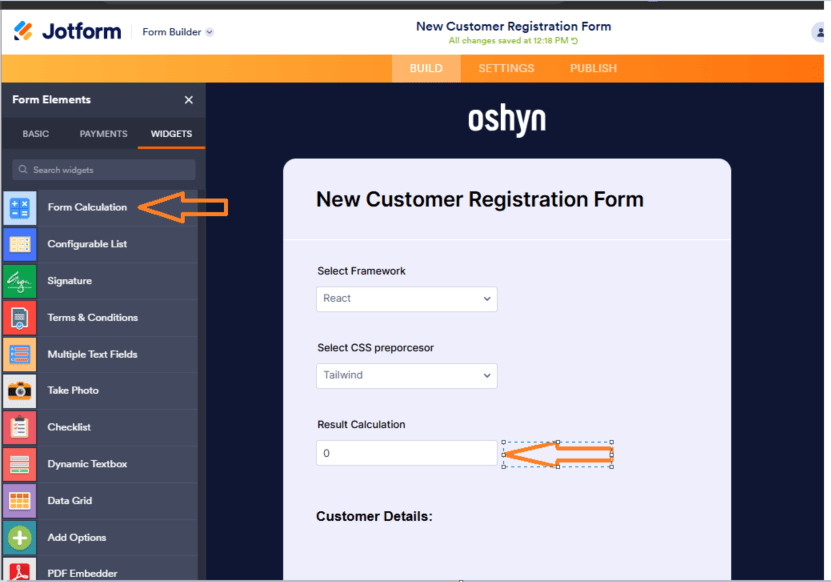Click the Customer Details: heading

[374, 516]
